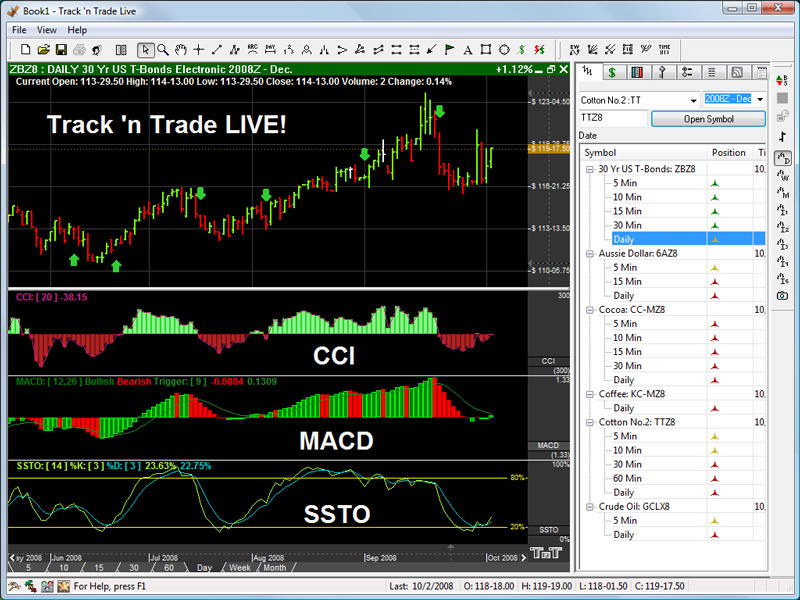Screen dimensions: 800x600
Task: Create a new chart with the blank page icon
Action: coord(25,49)
